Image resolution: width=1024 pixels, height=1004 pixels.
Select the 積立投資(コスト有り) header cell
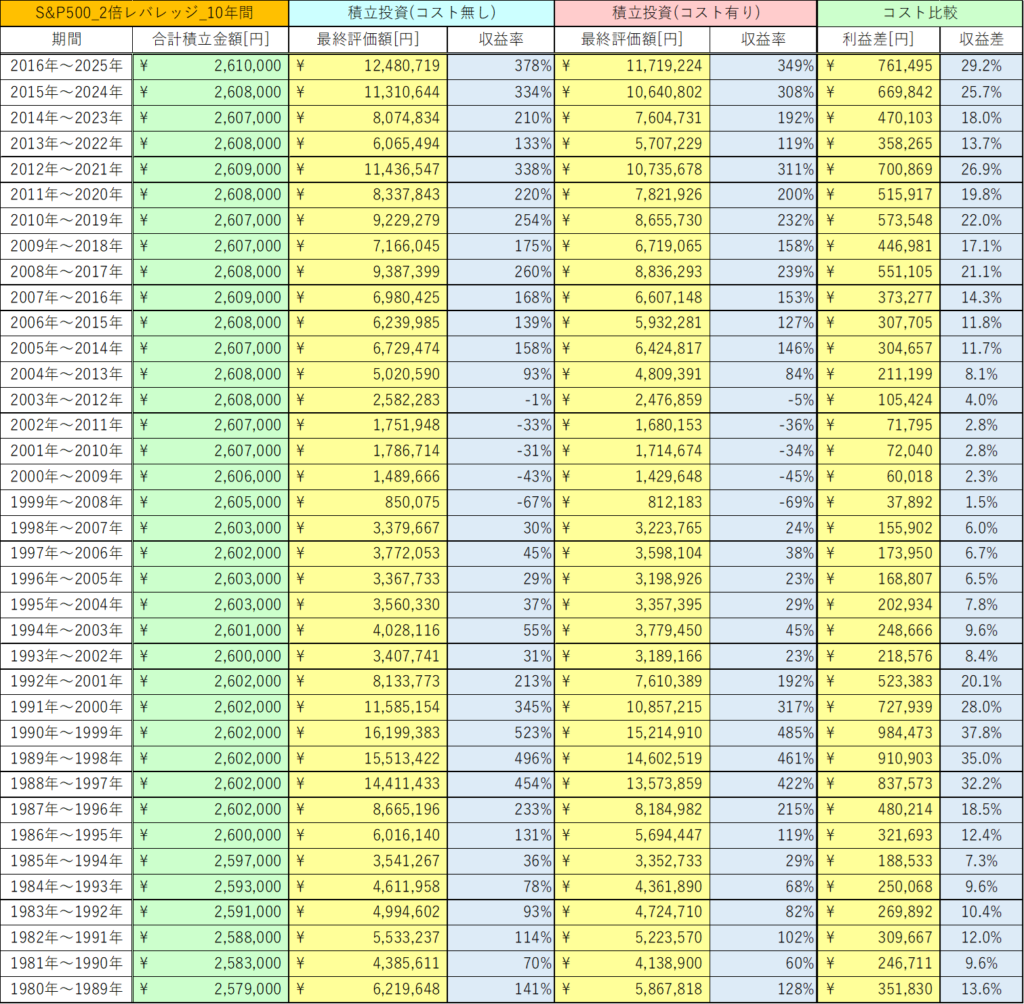(x=685, y=14)
